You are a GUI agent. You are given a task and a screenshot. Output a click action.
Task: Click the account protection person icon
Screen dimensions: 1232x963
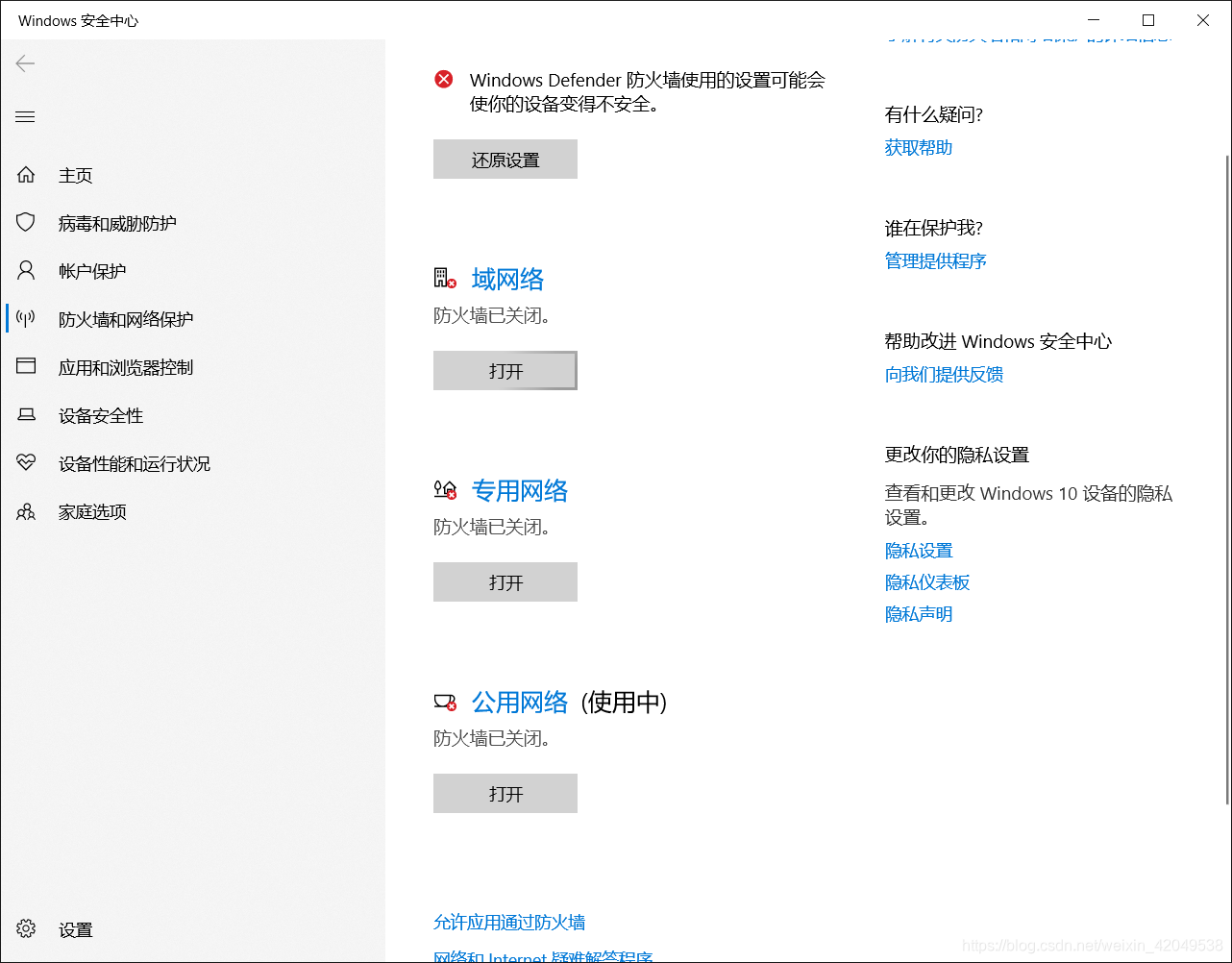[26, 271]
